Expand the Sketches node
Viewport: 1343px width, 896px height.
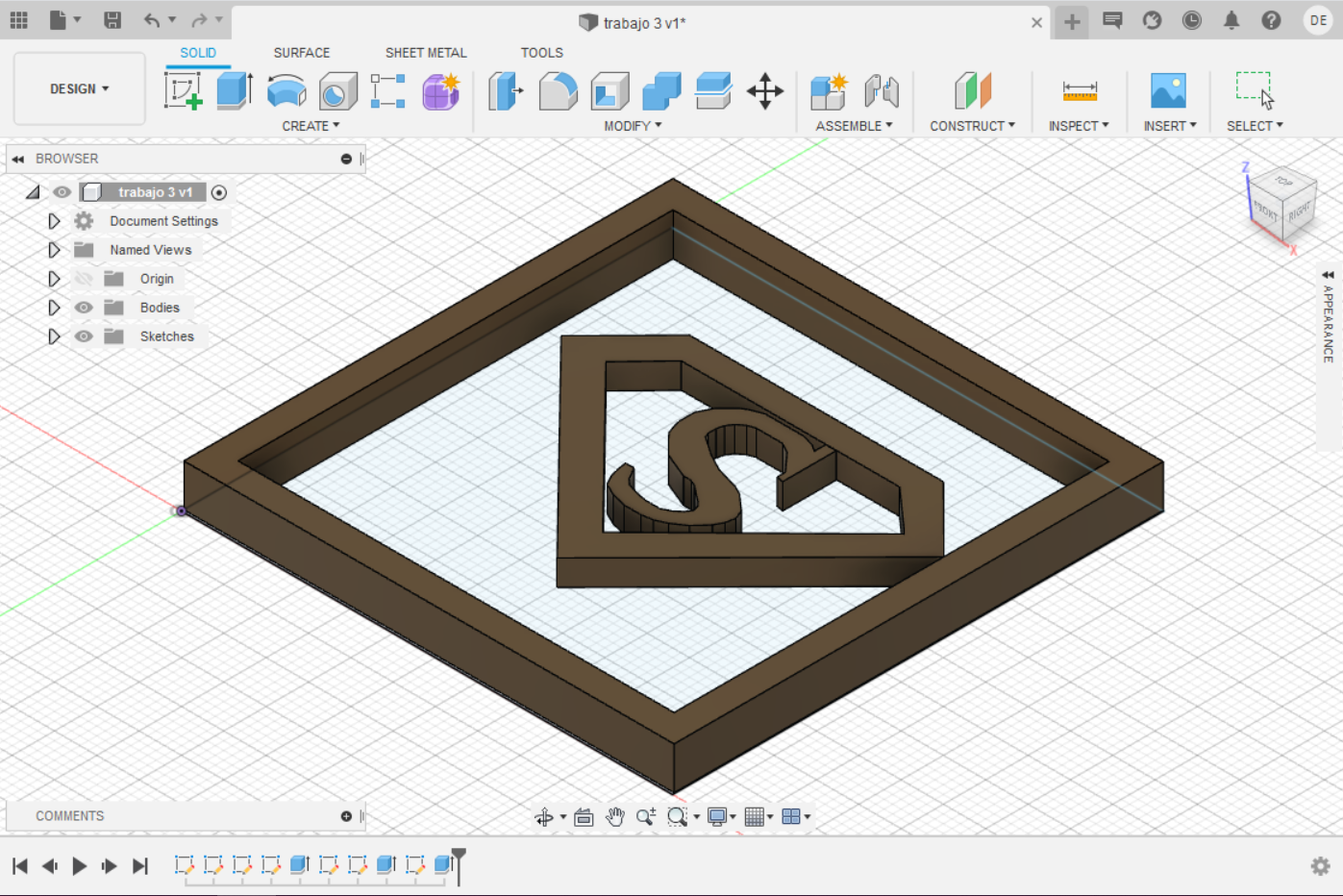click(54, 336)
